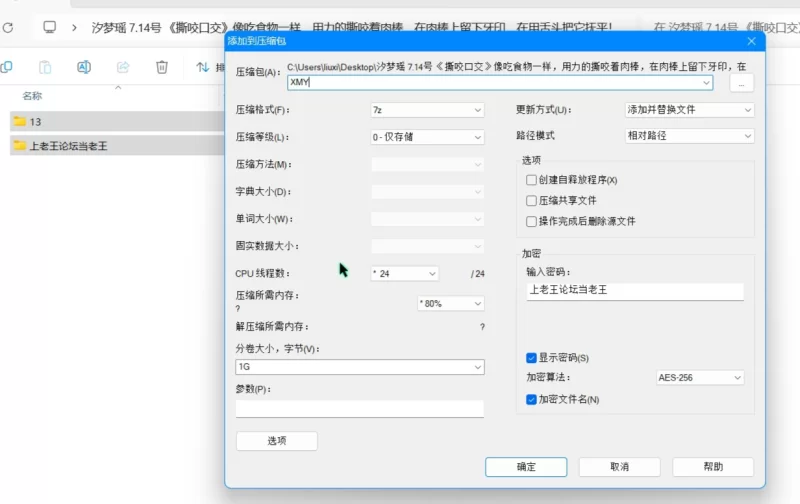
Task: Open the 压缩所需内存 dropdown showing 80%
Action: tap(451, 304)
